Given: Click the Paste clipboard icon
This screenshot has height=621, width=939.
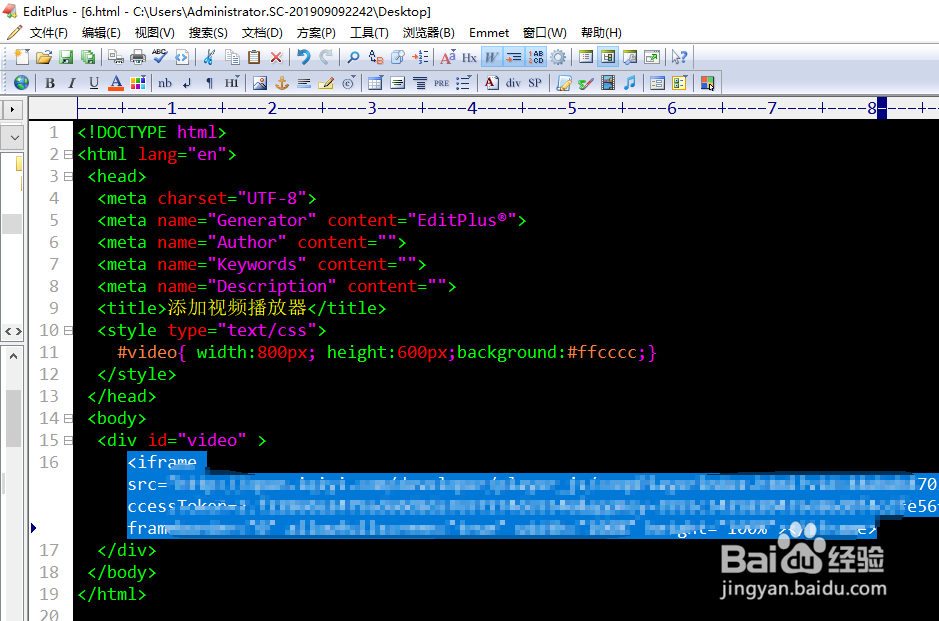Looking at the screenshot, I should tap(254, 57).
